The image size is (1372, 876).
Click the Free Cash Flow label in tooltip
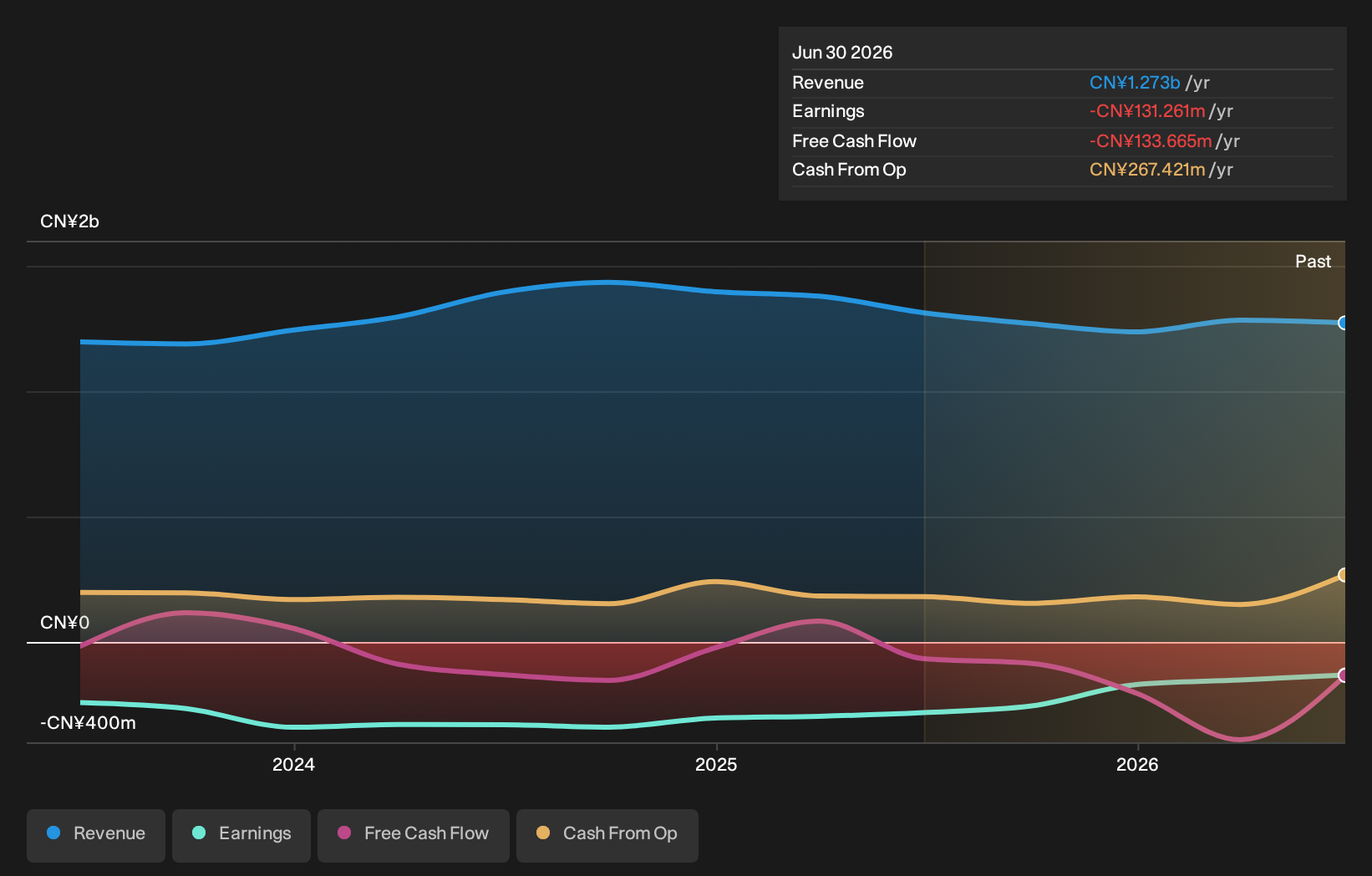point(854,141)
